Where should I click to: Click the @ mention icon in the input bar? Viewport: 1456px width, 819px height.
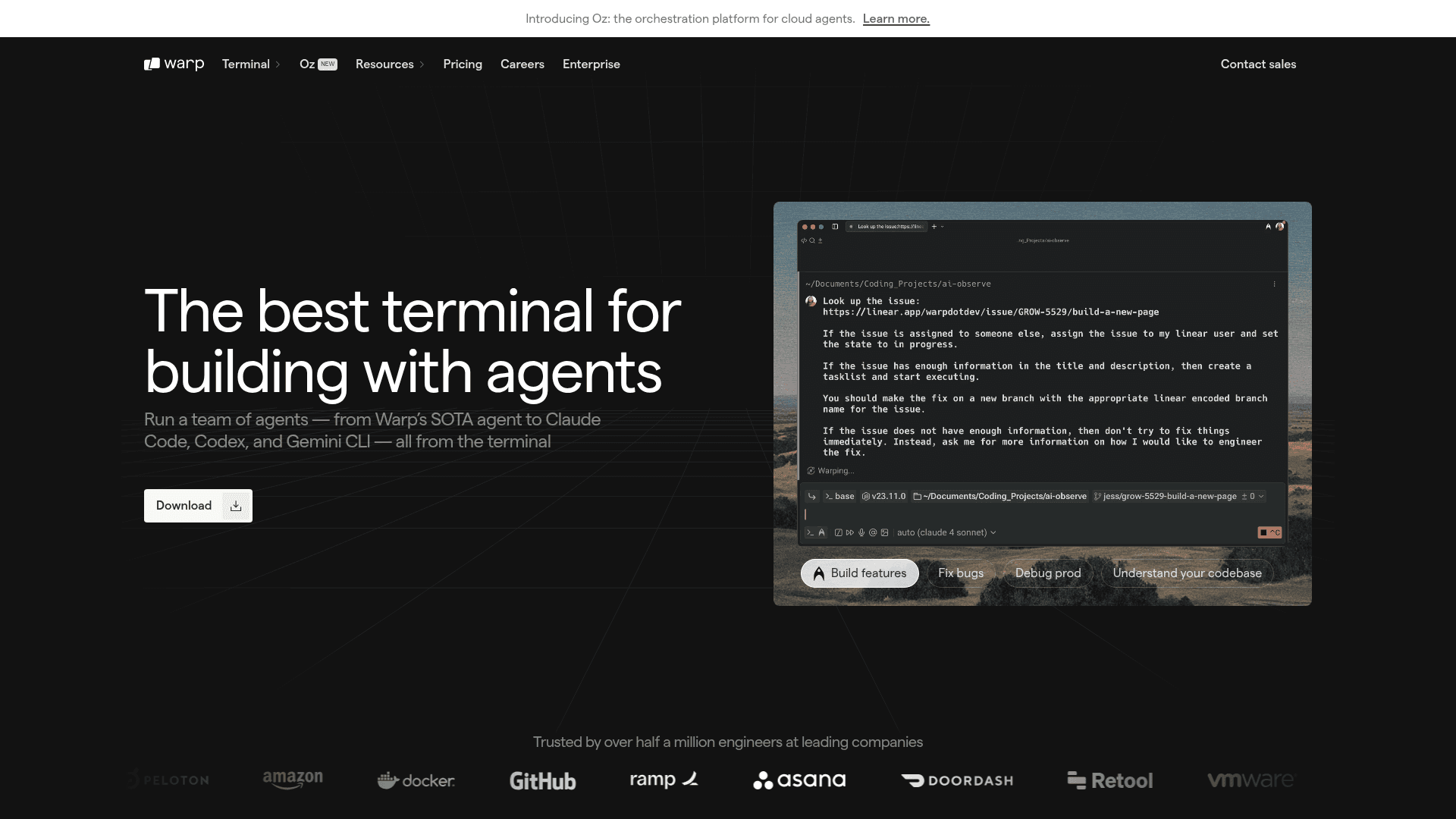click(873, 532)
